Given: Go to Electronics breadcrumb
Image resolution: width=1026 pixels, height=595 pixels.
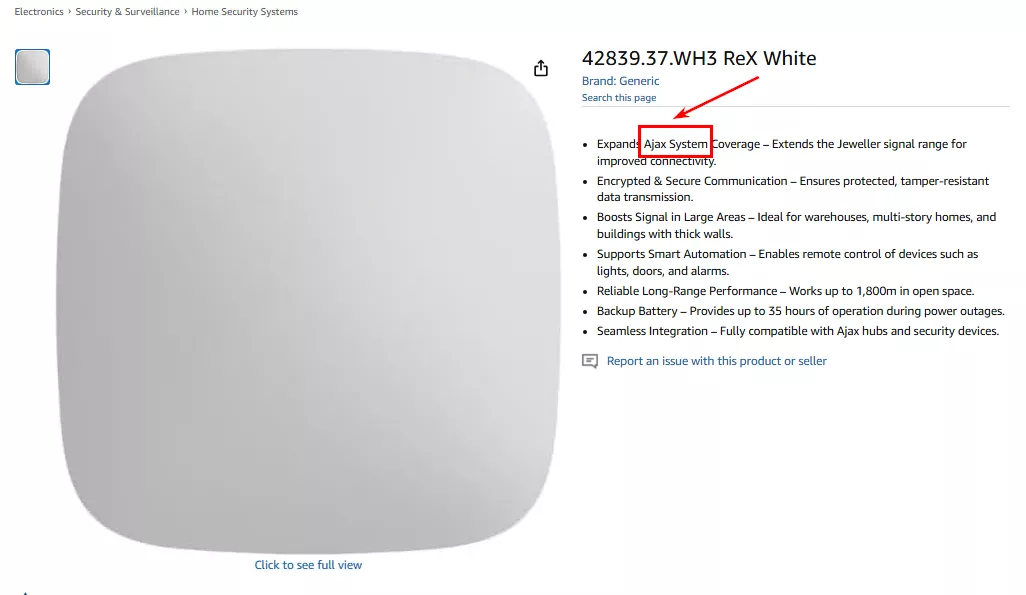Looking at the screenshot, I should [x=39, y=12].
